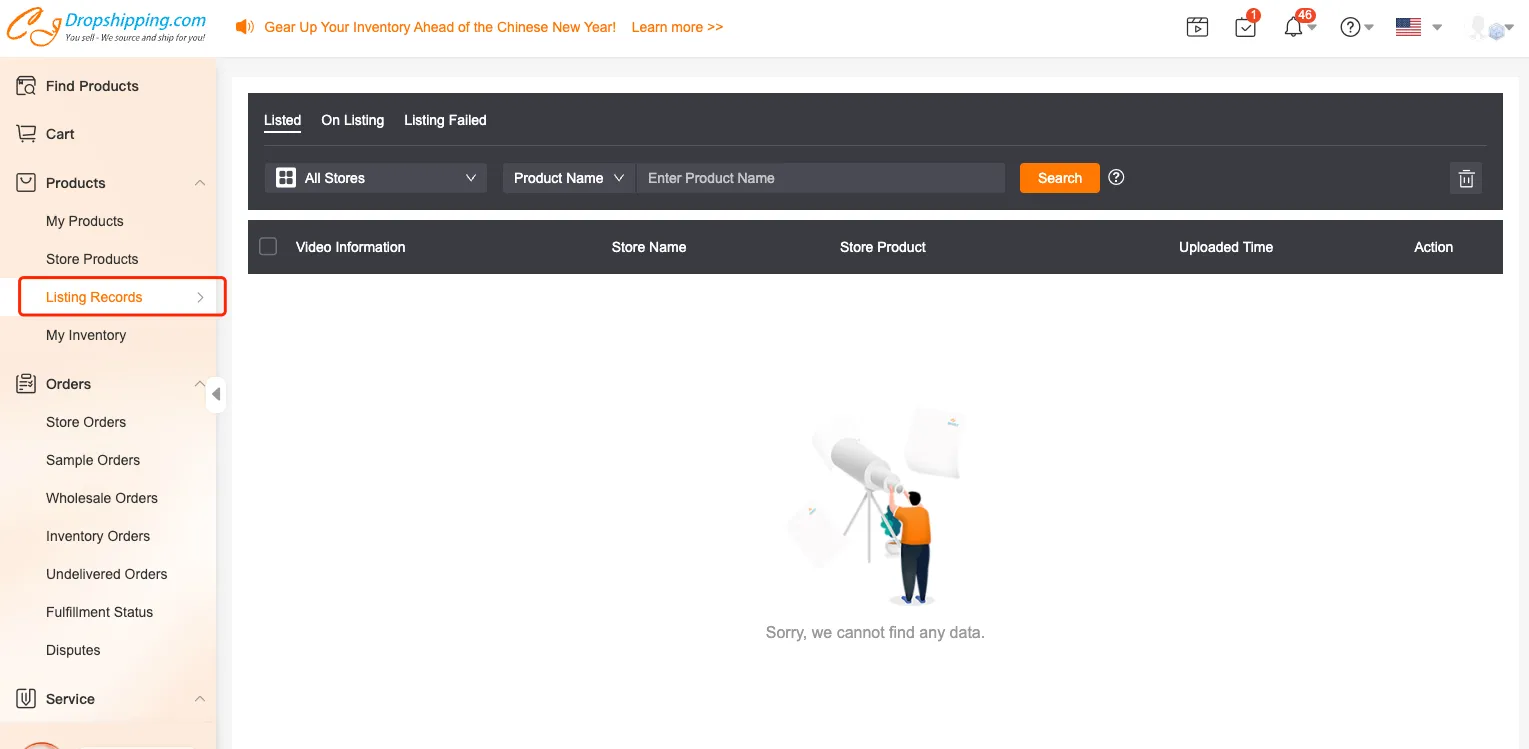Open My Inventory in sidebar
1529x749 pixels.
point(86,335)
